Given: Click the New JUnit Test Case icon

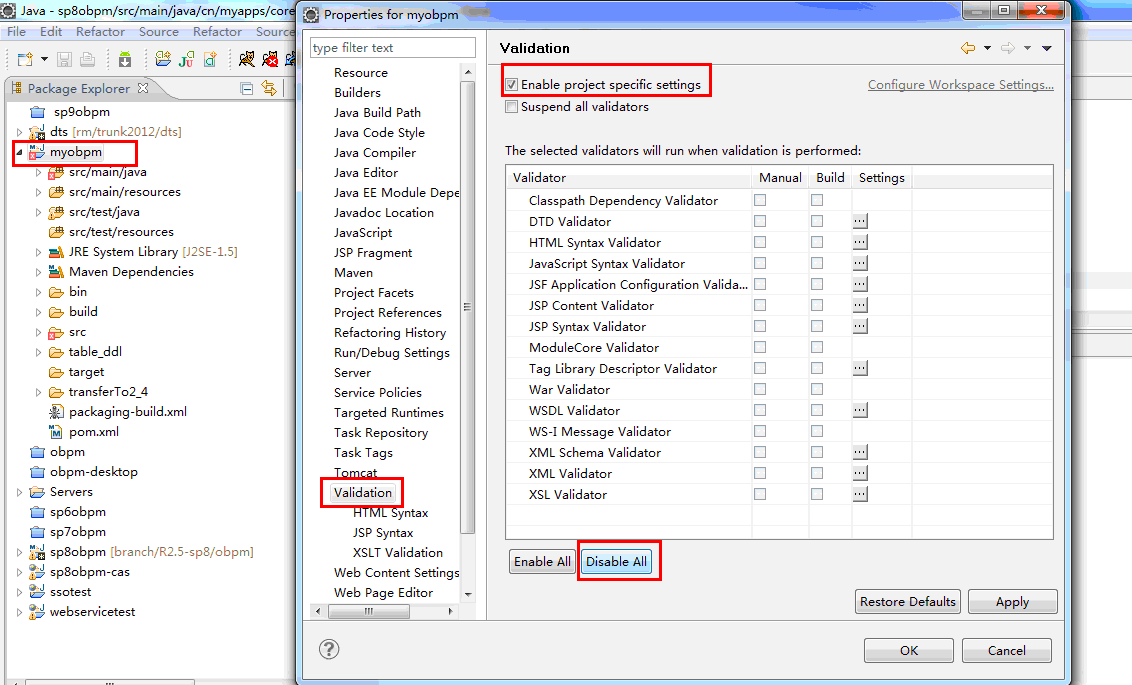Looking at the screenshot, I should (x=186, y=59).
